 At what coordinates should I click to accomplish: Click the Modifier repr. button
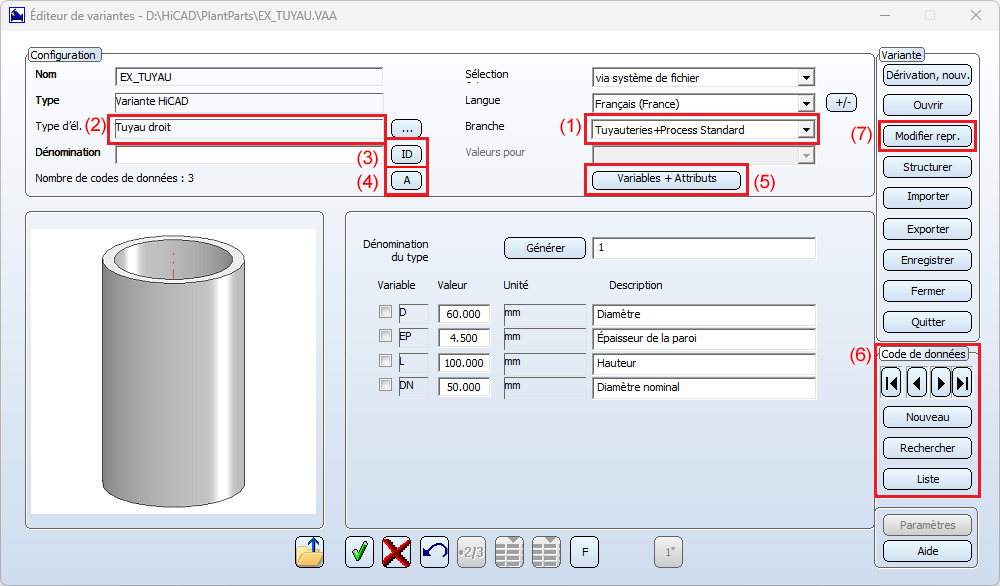927,136
